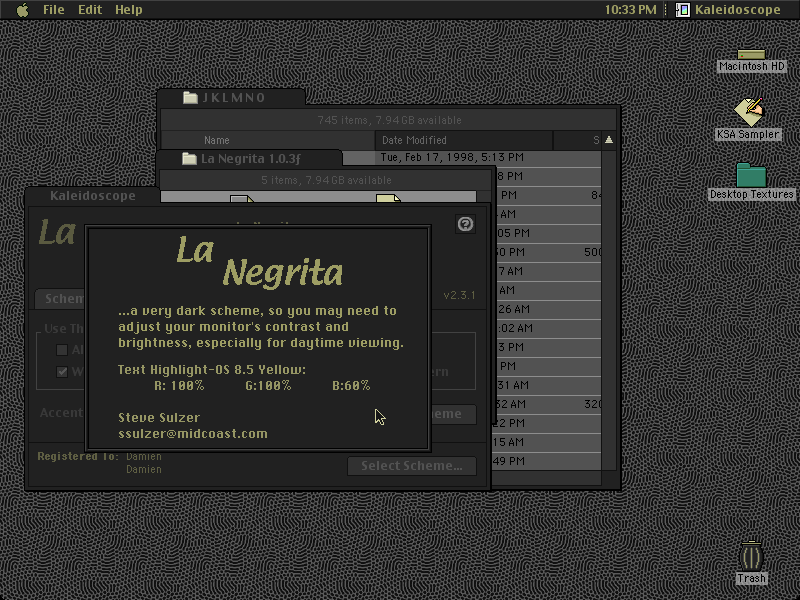This screenshot has height=600, width=800.
Task: Click the folder icon in the JKLMNO title tab
Action: 190,97
